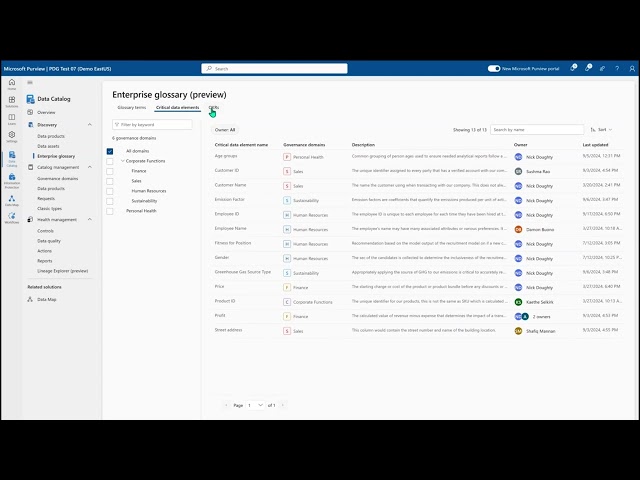Open Greenhouse Gas Source Type element

tap(243, 272)
